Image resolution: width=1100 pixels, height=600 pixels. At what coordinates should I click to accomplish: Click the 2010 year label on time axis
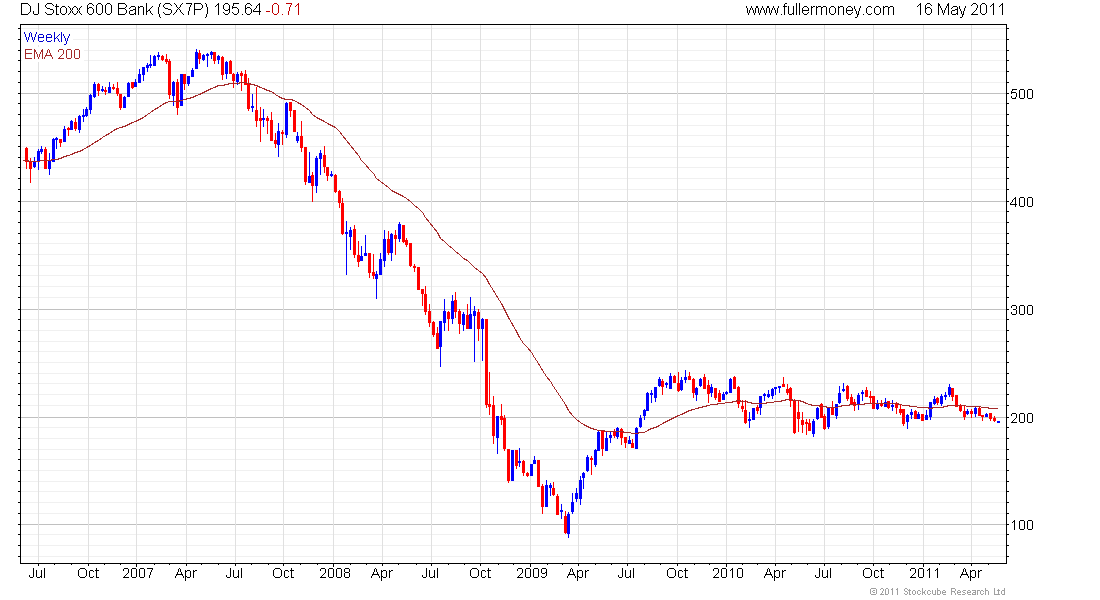[727, 573]
